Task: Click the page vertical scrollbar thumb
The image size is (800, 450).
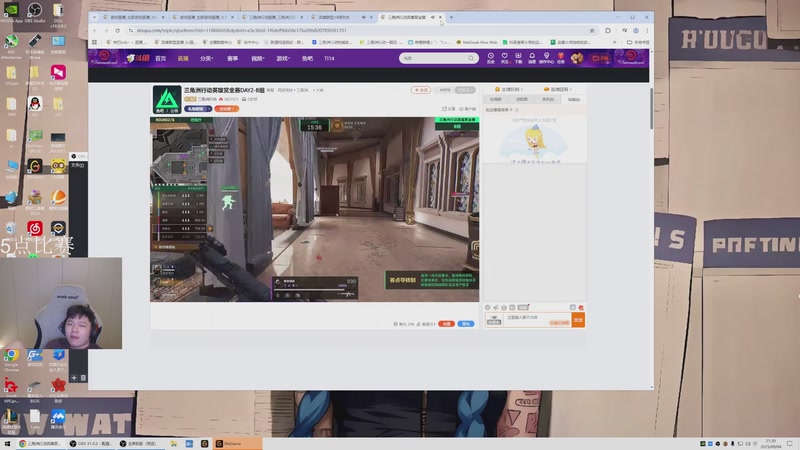Action: coord(652,109)
